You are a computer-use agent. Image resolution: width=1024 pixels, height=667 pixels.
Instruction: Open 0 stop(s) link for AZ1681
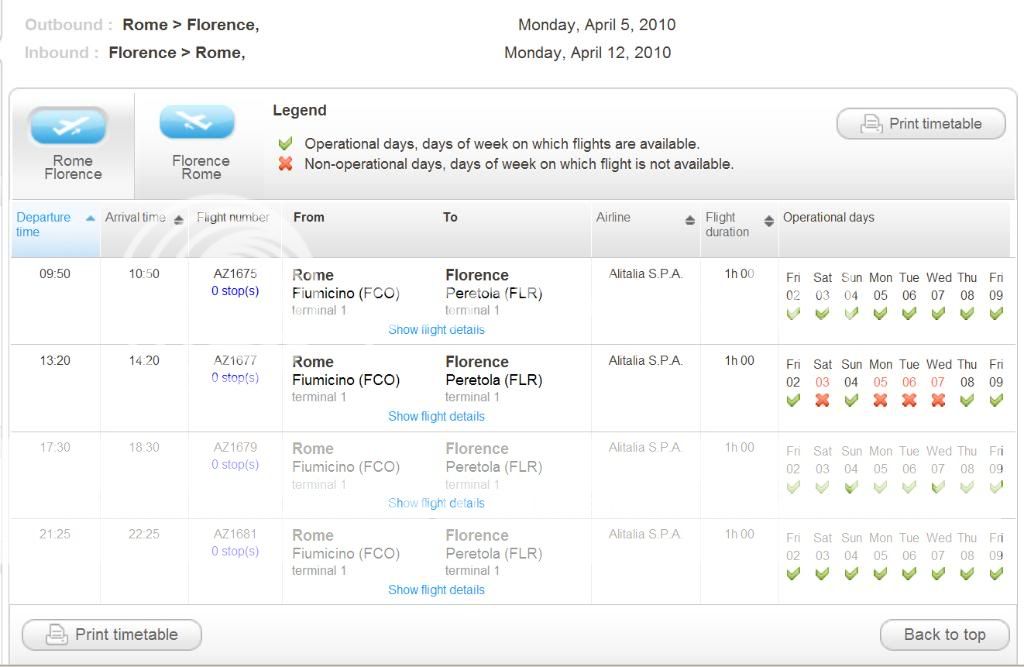pos(235,552)
